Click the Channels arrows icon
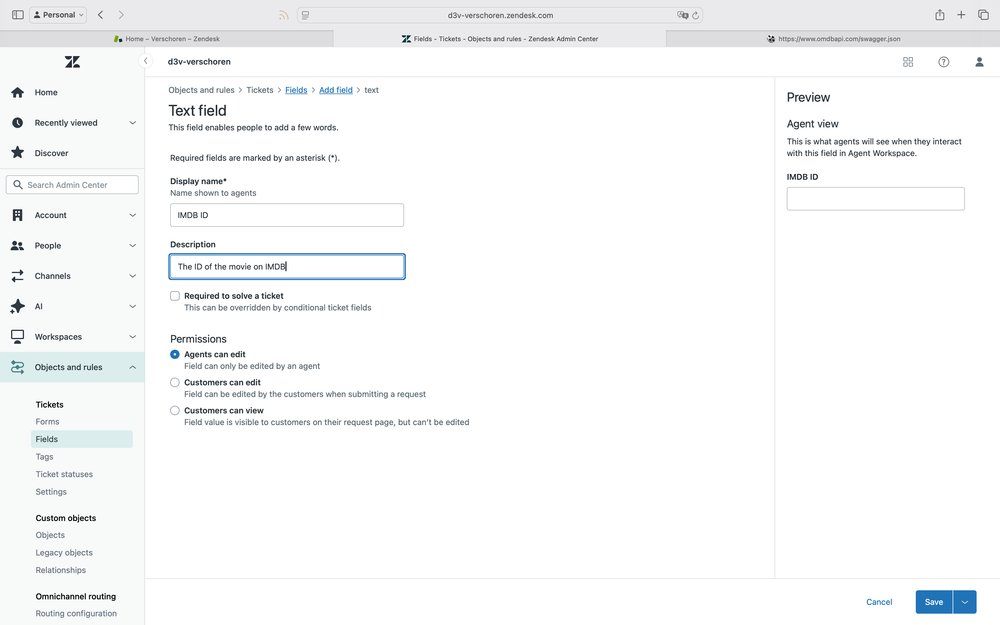This screenshot has height=625, width=1000. click(x=18, y=275)
